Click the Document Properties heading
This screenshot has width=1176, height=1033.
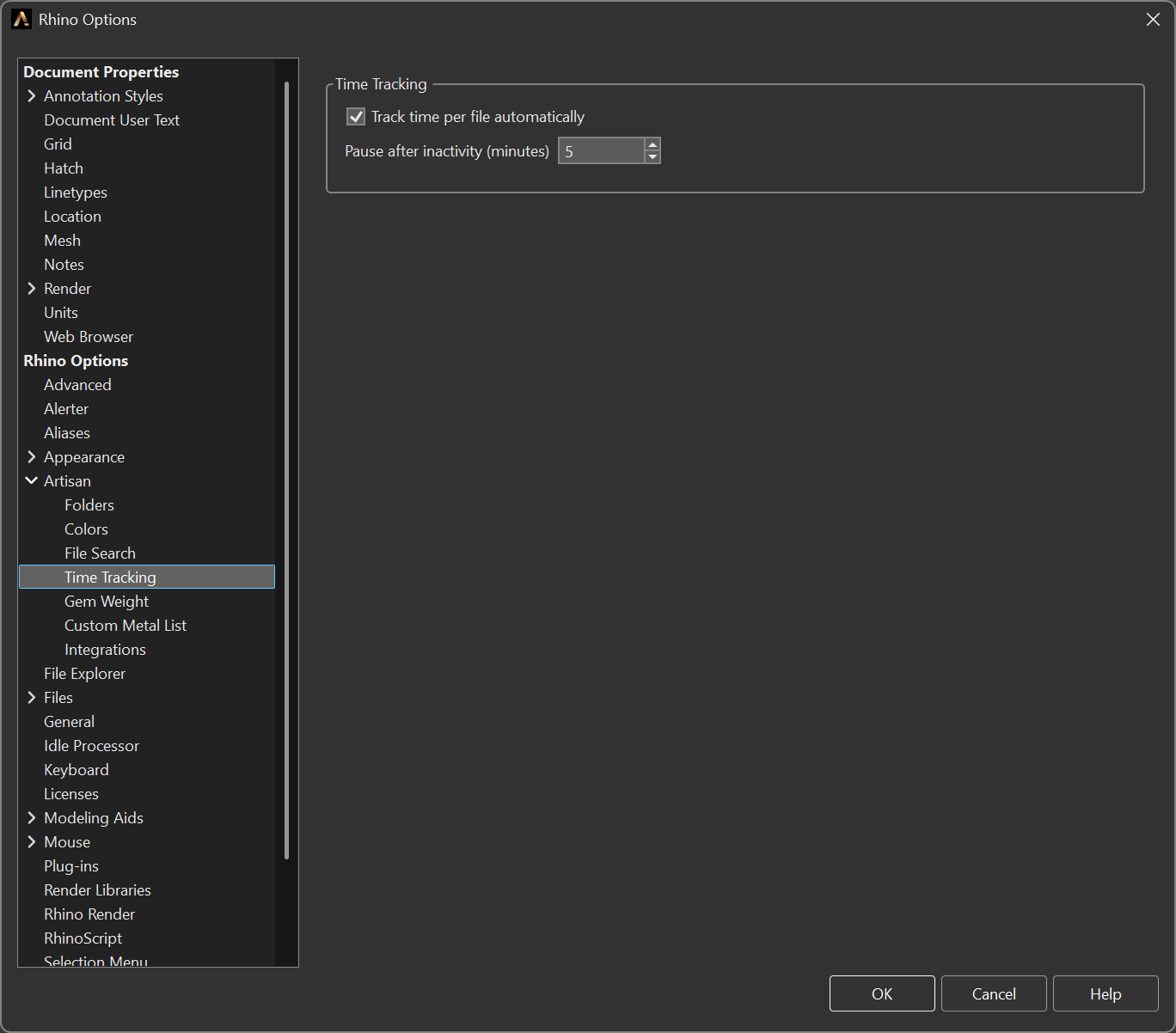(101, 72)
